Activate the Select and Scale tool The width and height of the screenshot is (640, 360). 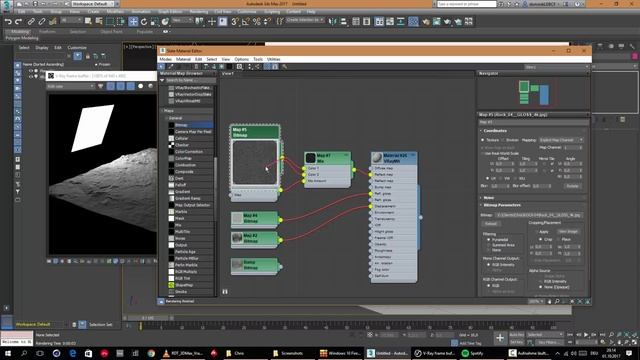click(x=154, y=21)
